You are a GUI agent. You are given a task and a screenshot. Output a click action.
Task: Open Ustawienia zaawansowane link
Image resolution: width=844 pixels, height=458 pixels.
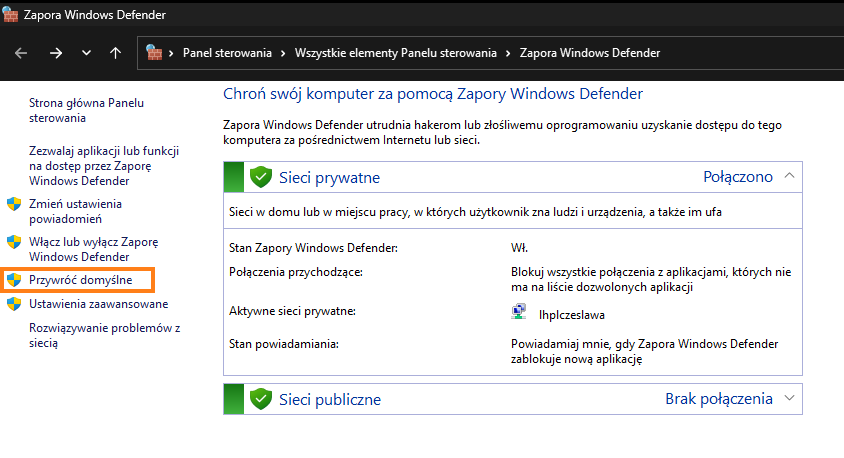pyautogui.click(x=99, y=304)
